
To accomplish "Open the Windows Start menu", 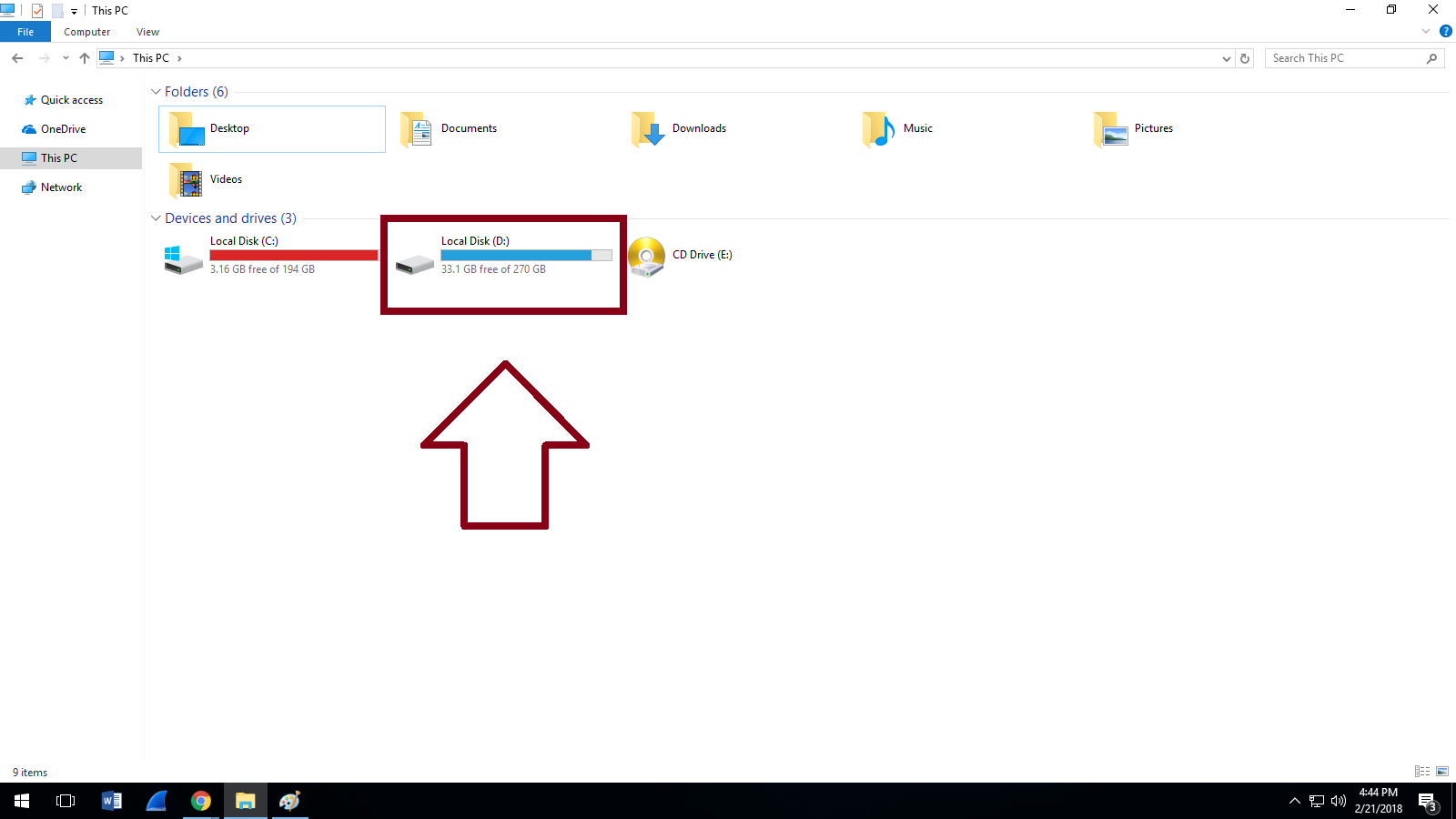I will [x=22, y=801].
